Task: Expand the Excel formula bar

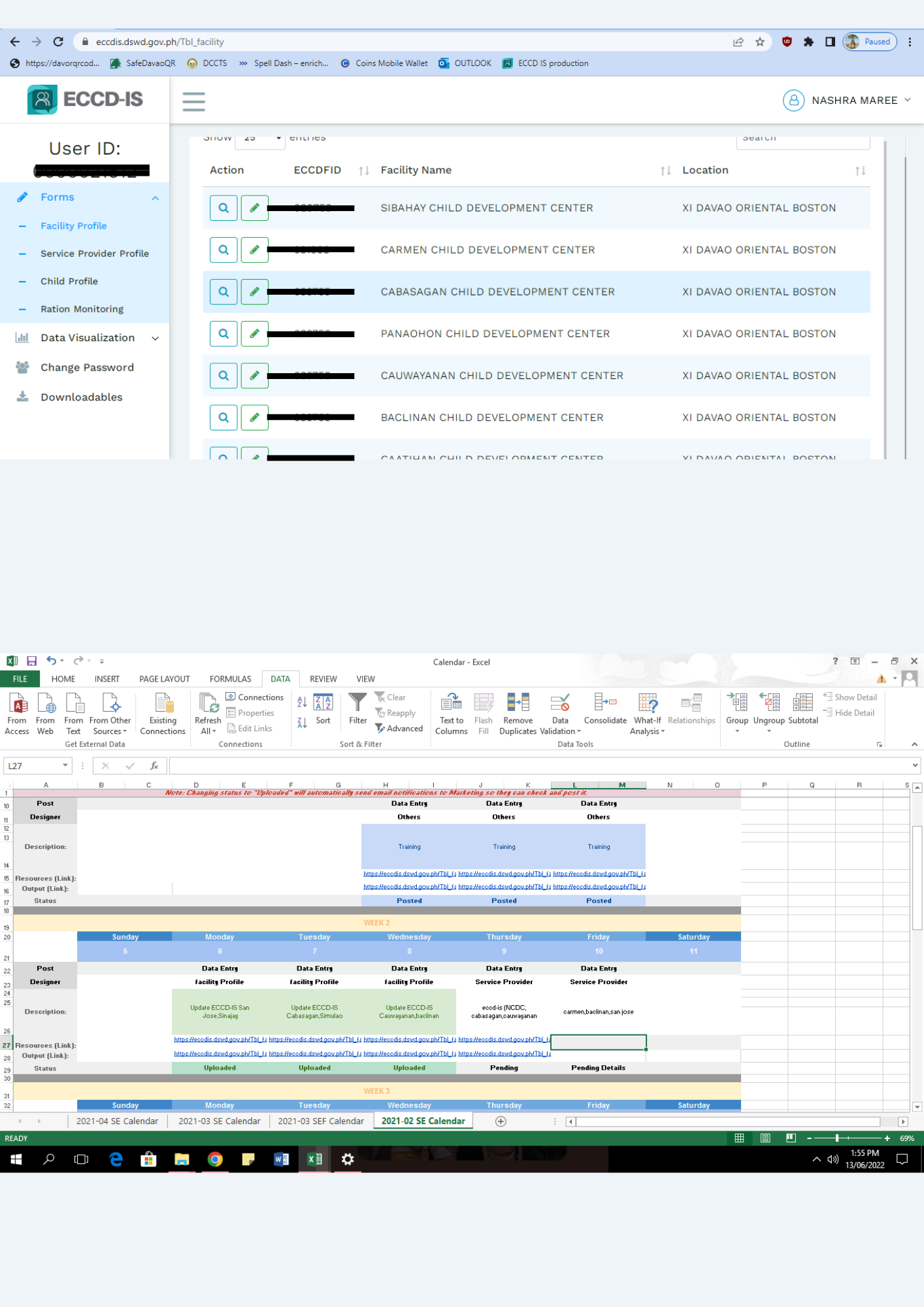Action: point(915,765)
